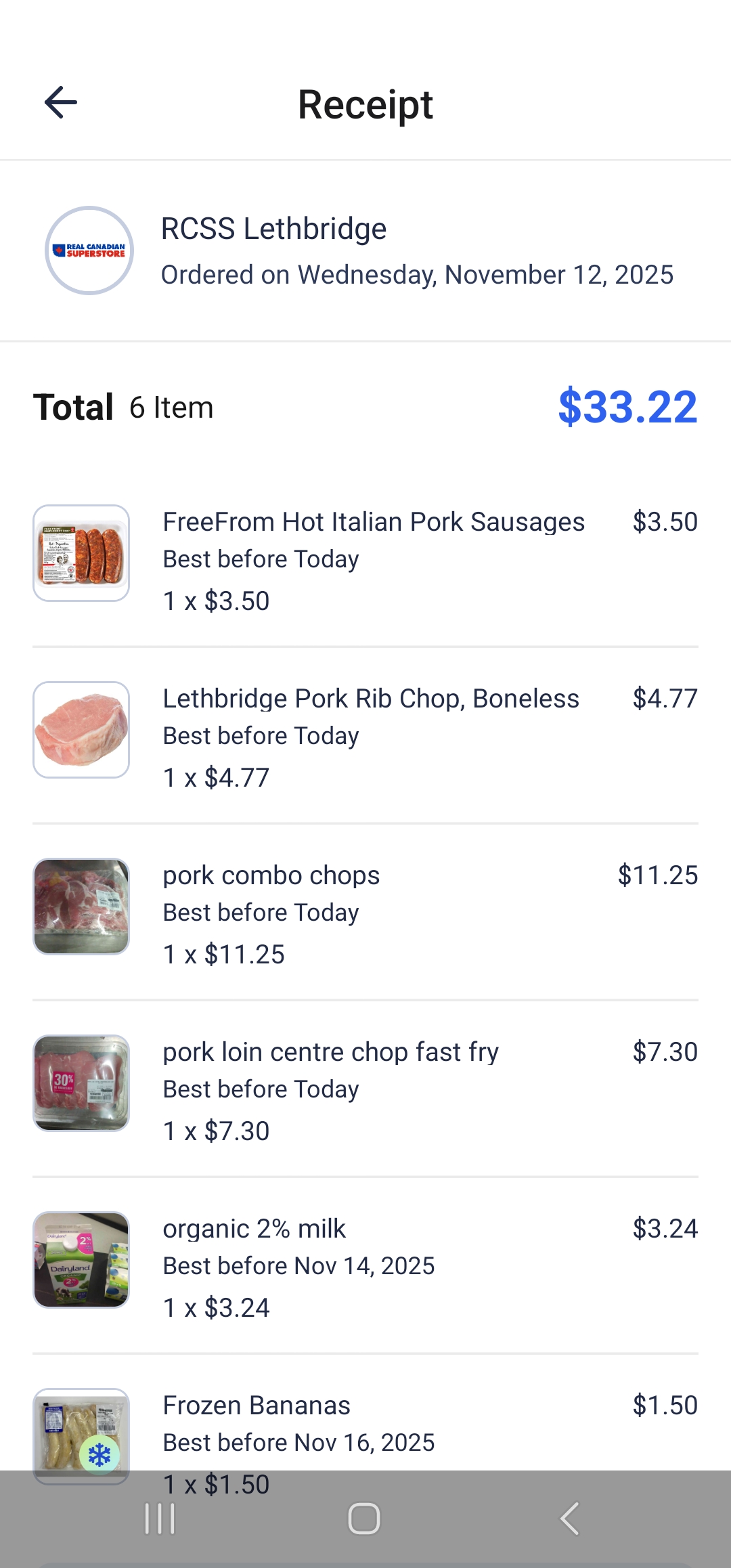Screen dimensions: 731x1568
Task: Open the organic 2% milk photo
Action: tap(81, 1260)
